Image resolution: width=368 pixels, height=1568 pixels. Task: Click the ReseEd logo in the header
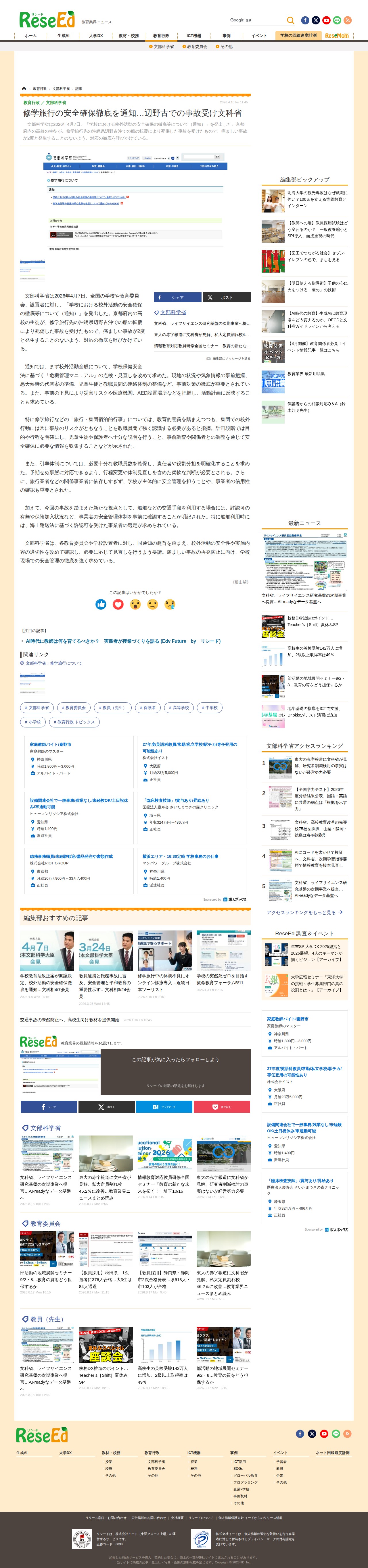[x=47, y=20]
